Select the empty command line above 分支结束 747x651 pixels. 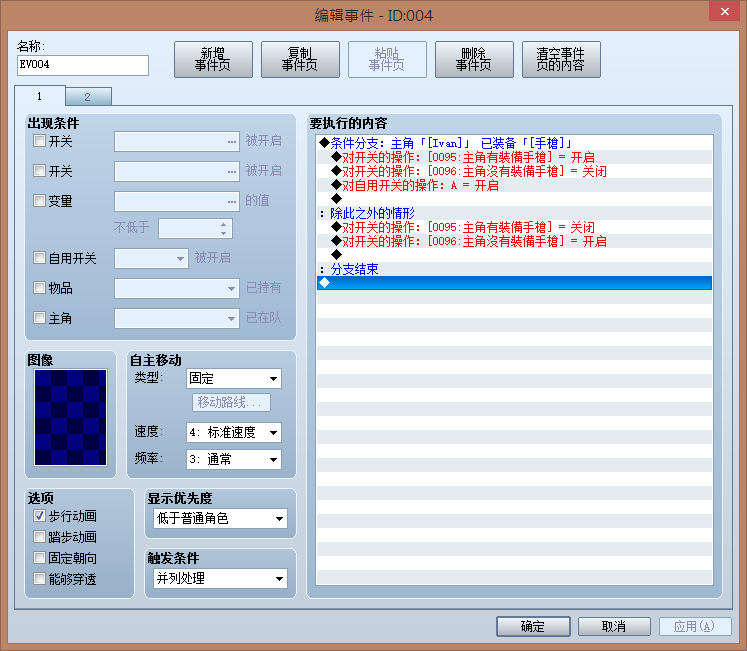(x=515, y=255)
